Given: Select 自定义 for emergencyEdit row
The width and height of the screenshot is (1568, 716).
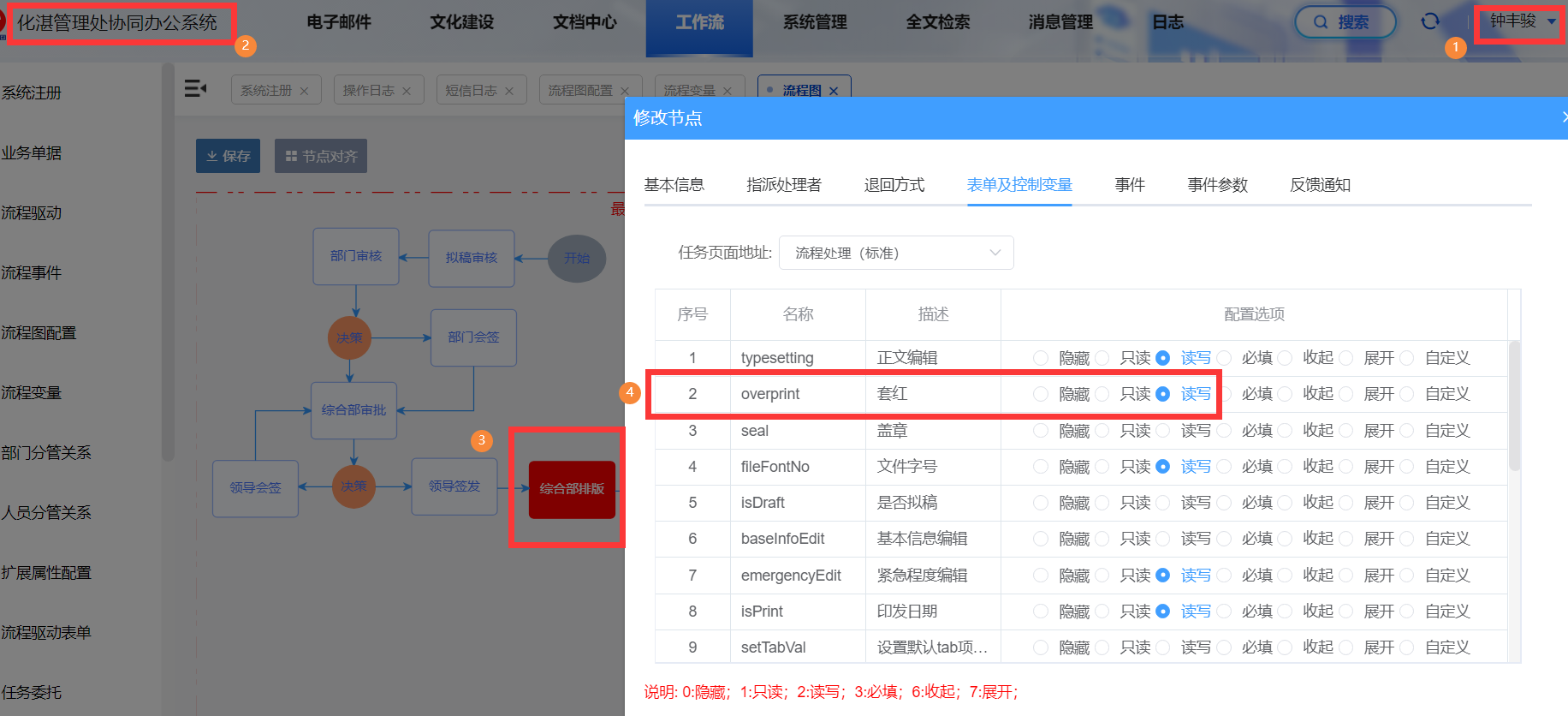Looking at the screenshot, I should pos(1407,576).
